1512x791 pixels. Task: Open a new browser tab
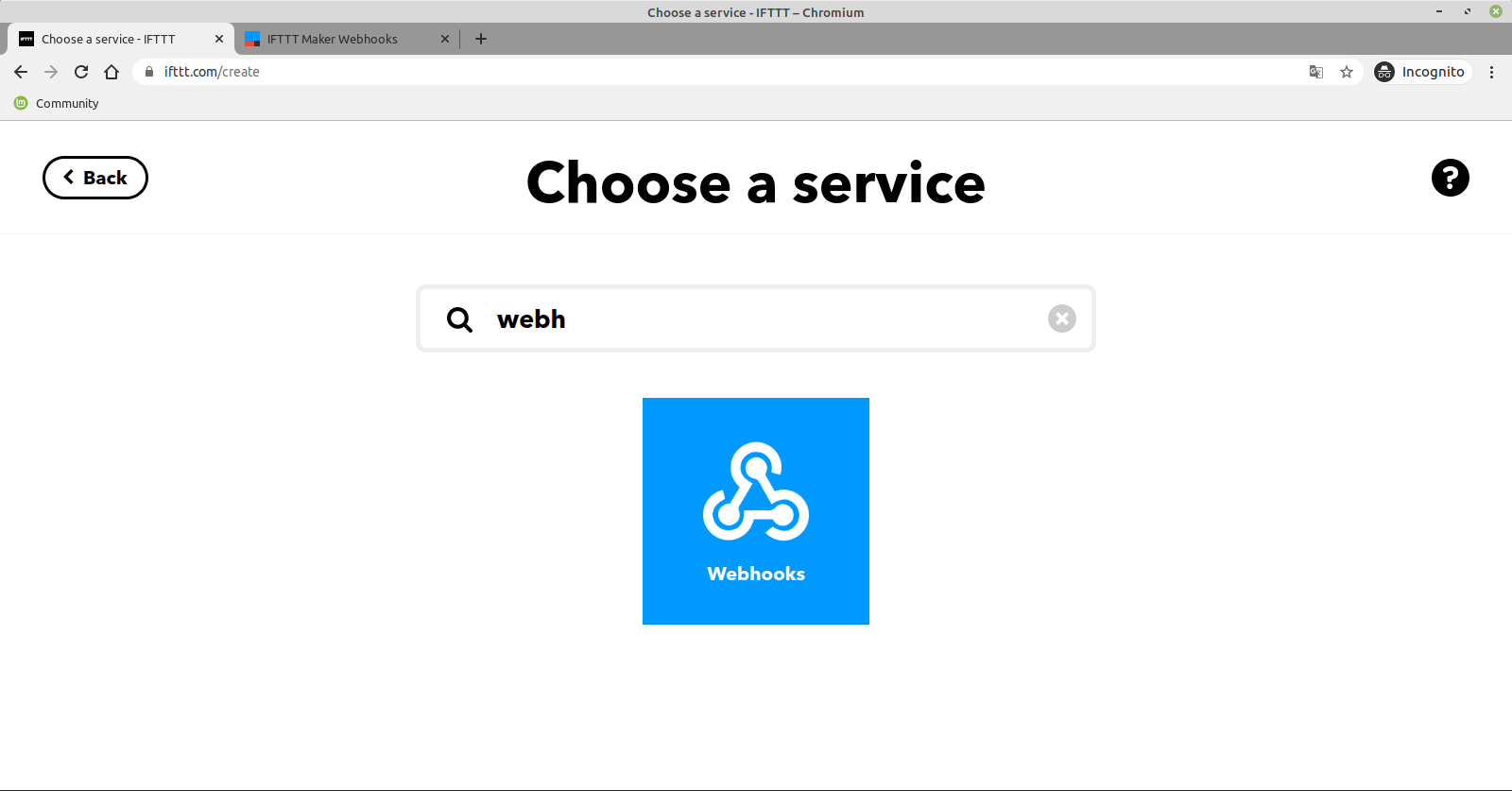point(481,39)
